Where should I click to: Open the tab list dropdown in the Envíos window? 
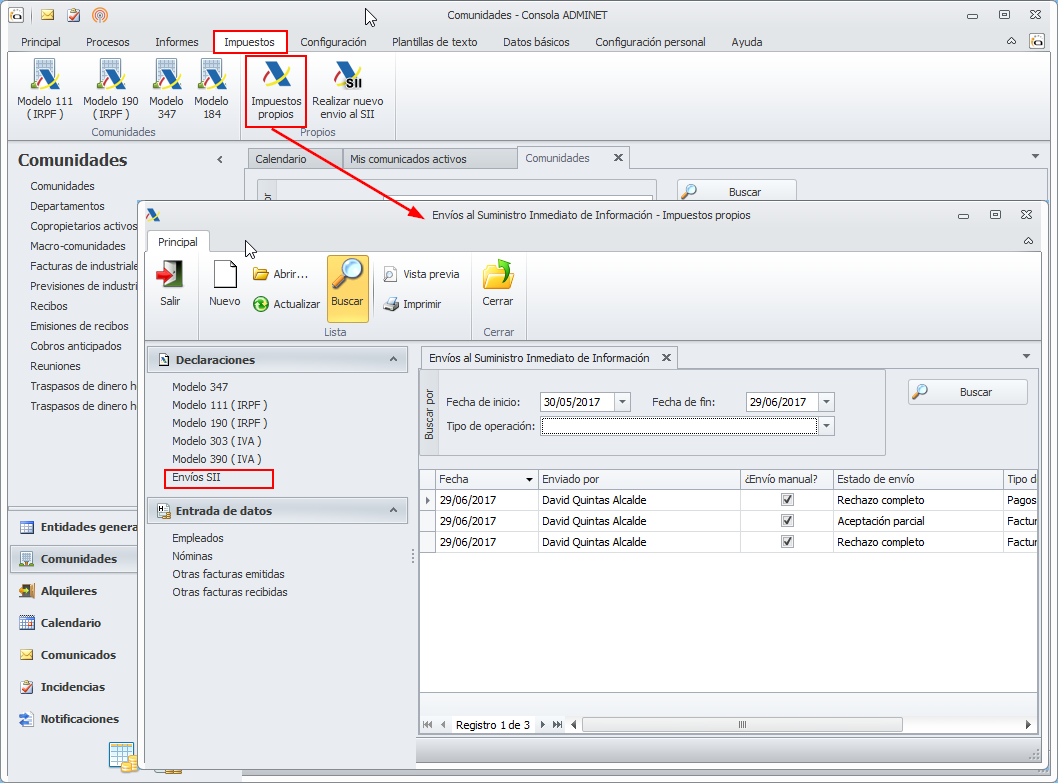coord(1026,356)
